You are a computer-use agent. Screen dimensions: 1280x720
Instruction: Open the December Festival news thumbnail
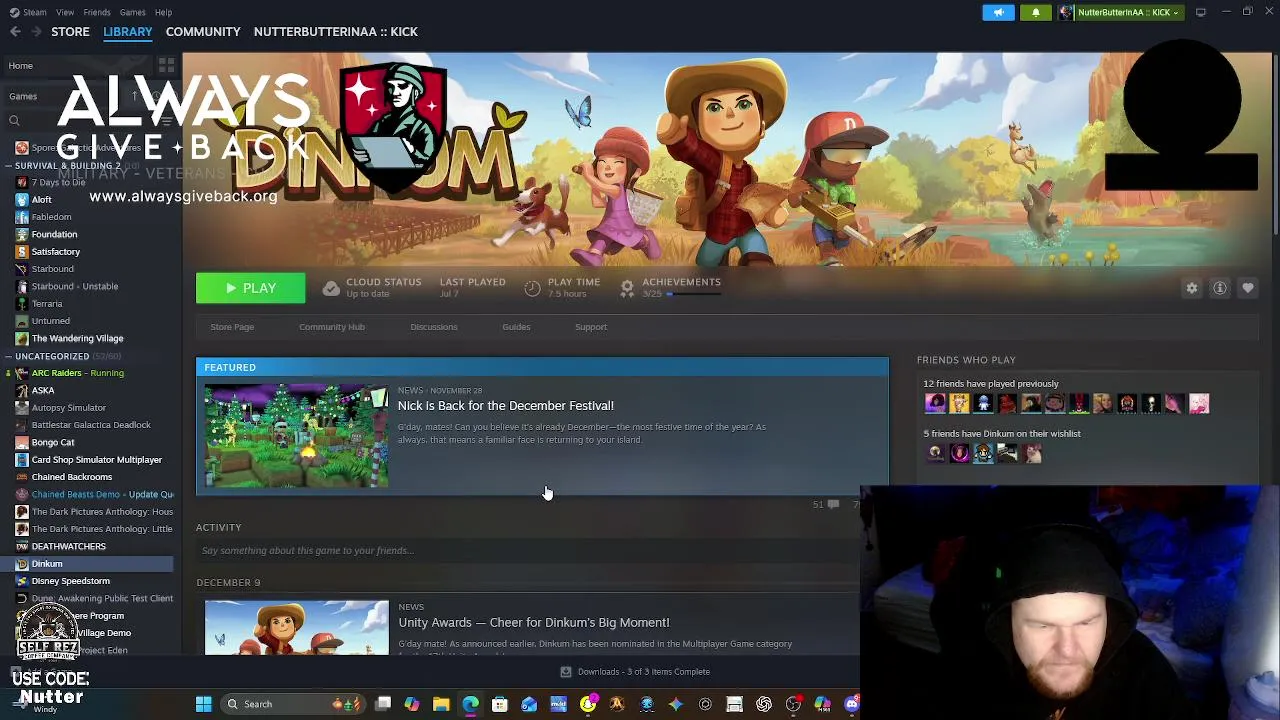pos(297,436)
